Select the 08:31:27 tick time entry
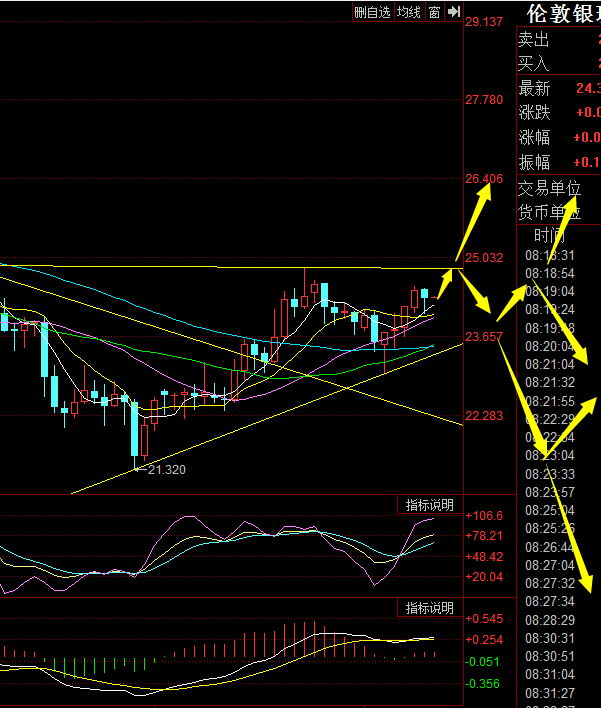The width and height of the screenshot is (601, 708). tap(550, 693)
